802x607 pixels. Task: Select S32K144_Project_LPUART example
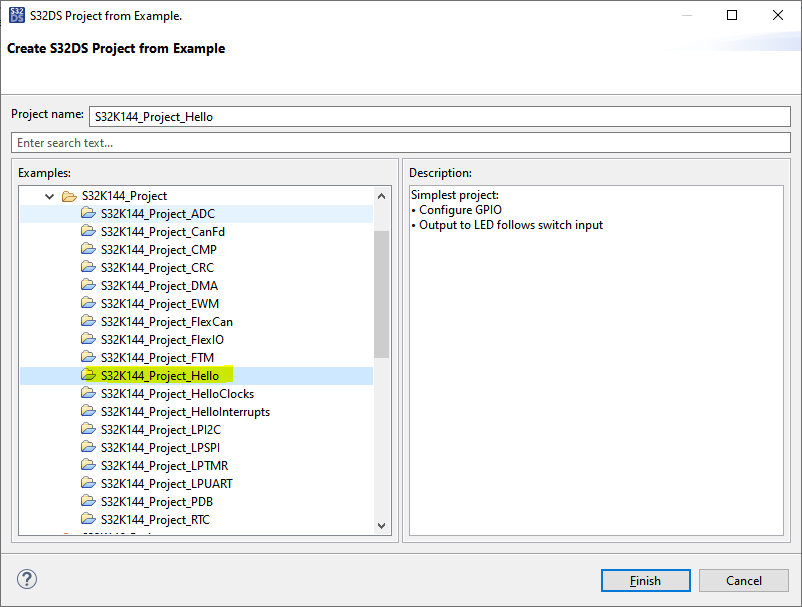(x=167, y=484)
